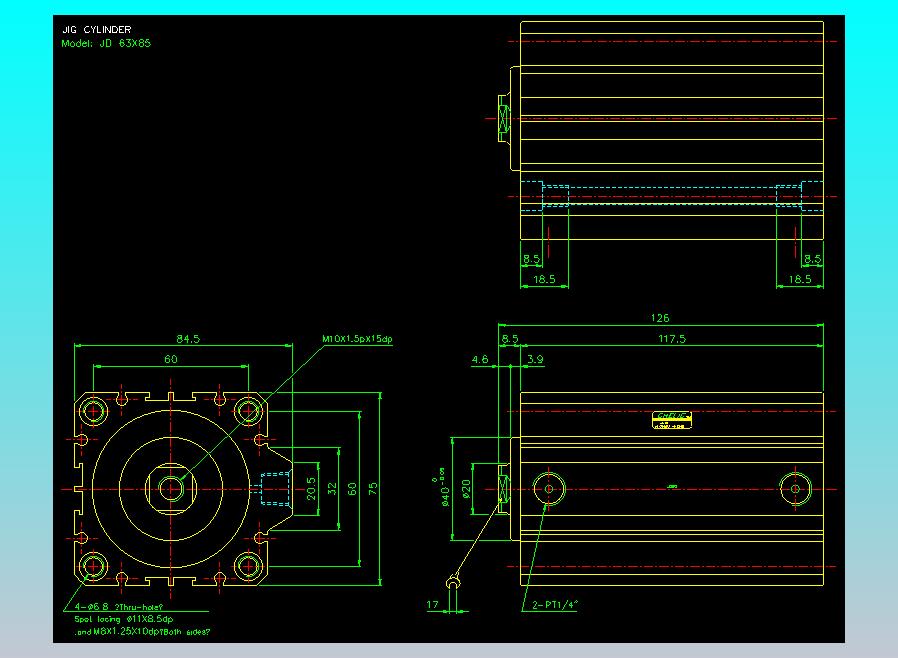Click the "20.5" dimension value

(311, 488)
